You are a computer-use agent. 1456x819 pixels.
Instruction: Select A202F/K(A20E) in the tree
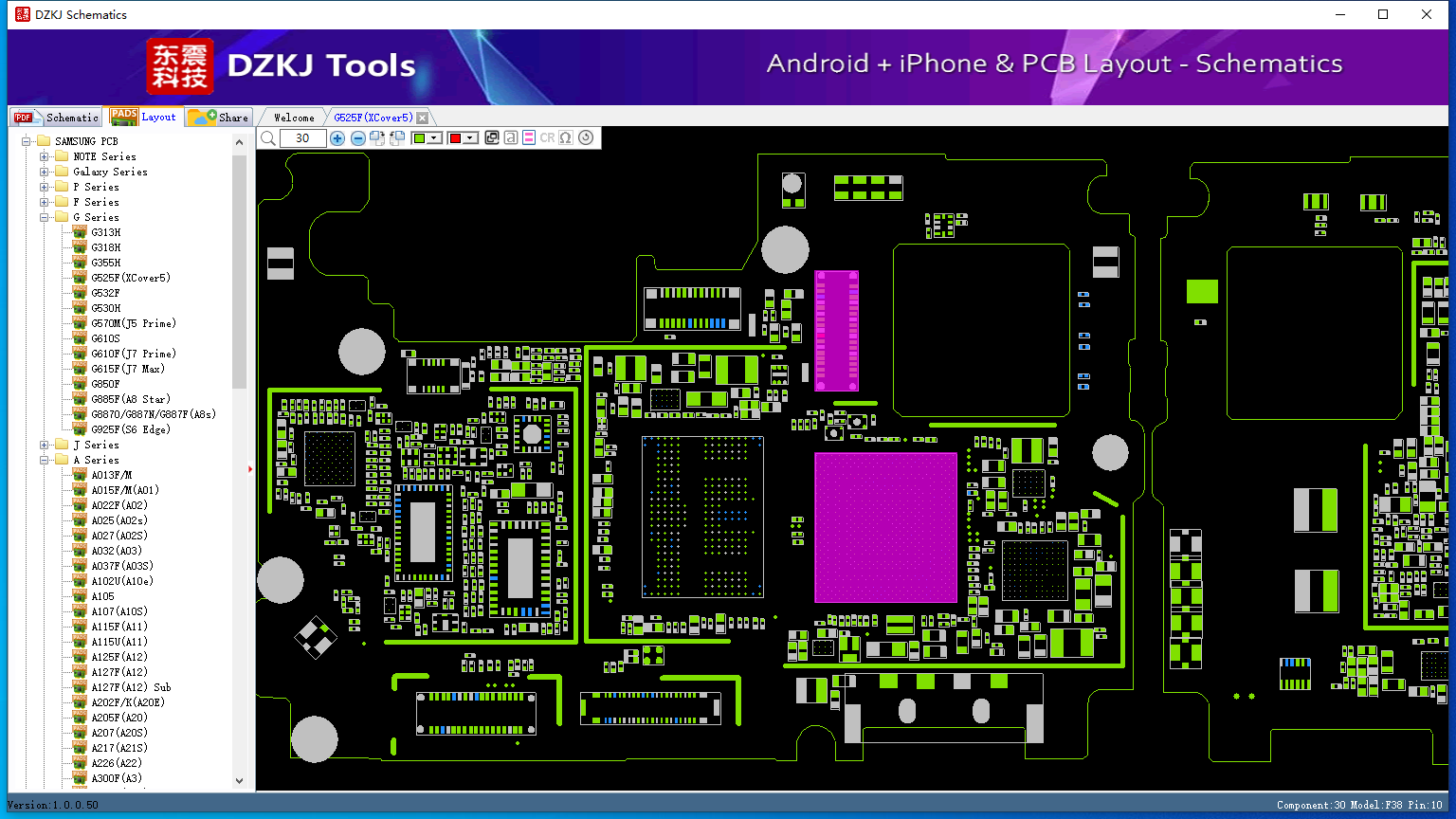click(x=128, y=702)
